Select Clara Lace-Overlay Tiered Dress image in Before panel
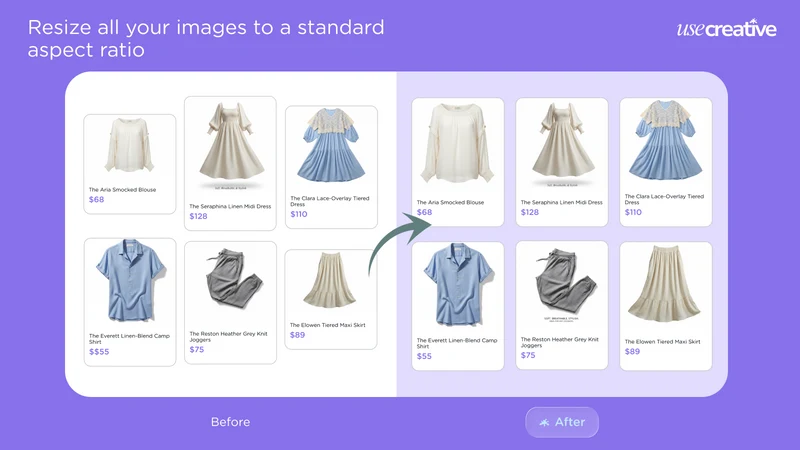Viewport: 800px width, 450px height. click(x=332, y=145)
